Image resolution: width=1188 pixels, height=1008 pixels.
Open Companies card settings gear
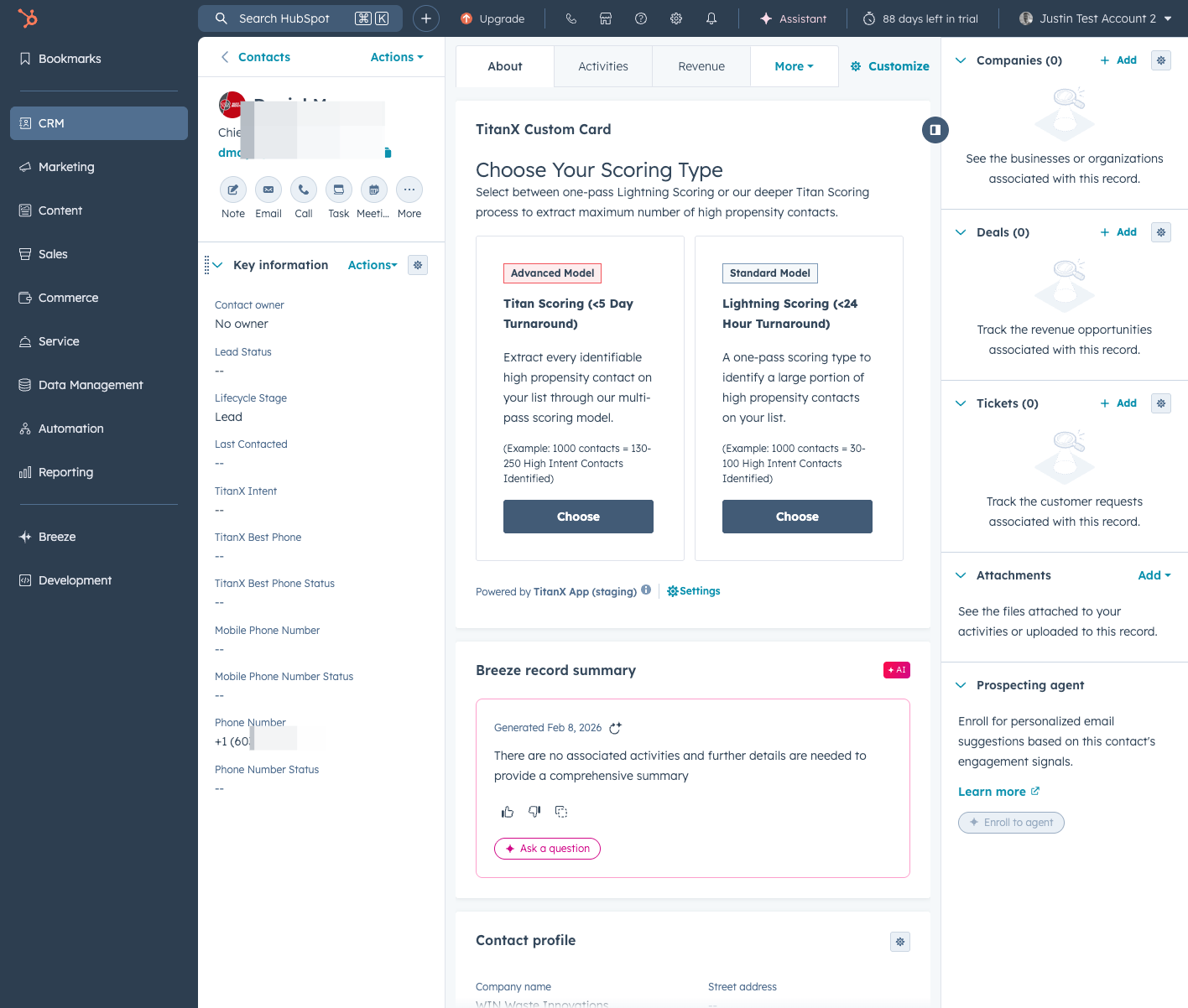1161,60
